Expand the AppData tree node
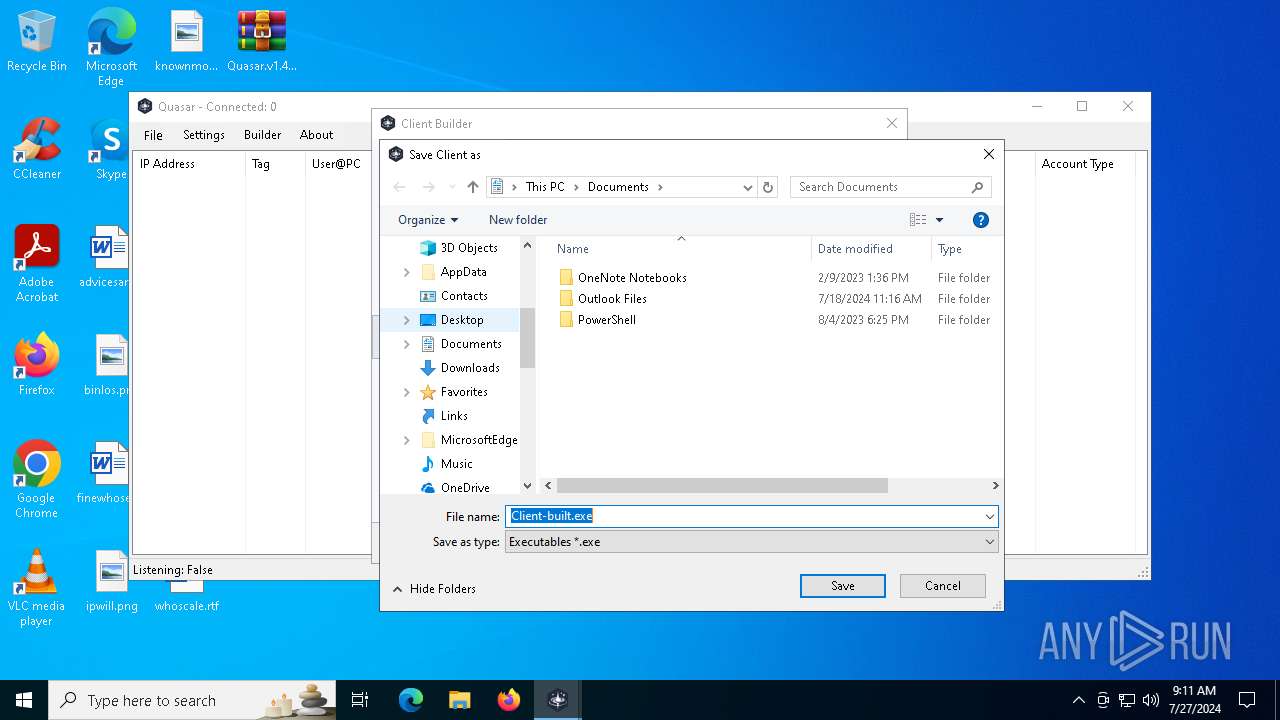1280x720 pixels. [406, 272]
